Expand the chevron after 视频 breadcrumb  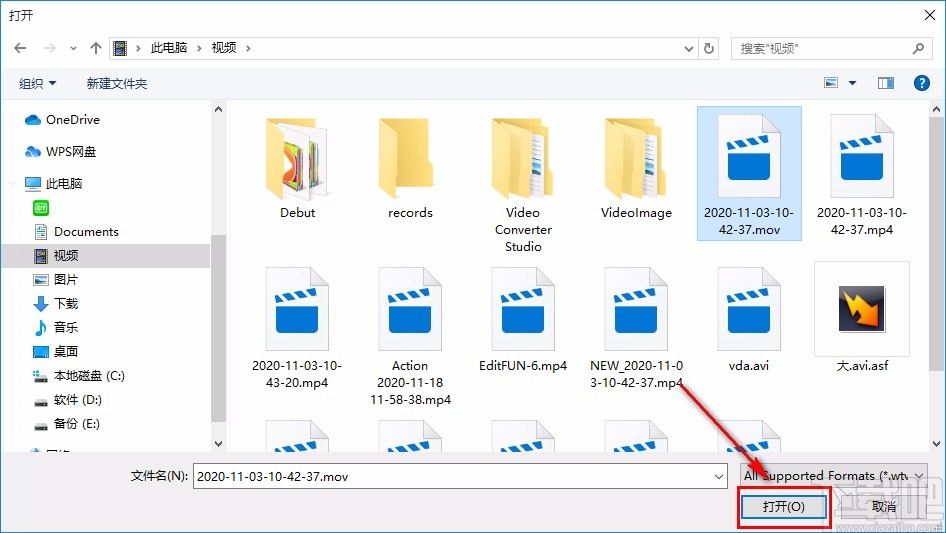point(248,48)
